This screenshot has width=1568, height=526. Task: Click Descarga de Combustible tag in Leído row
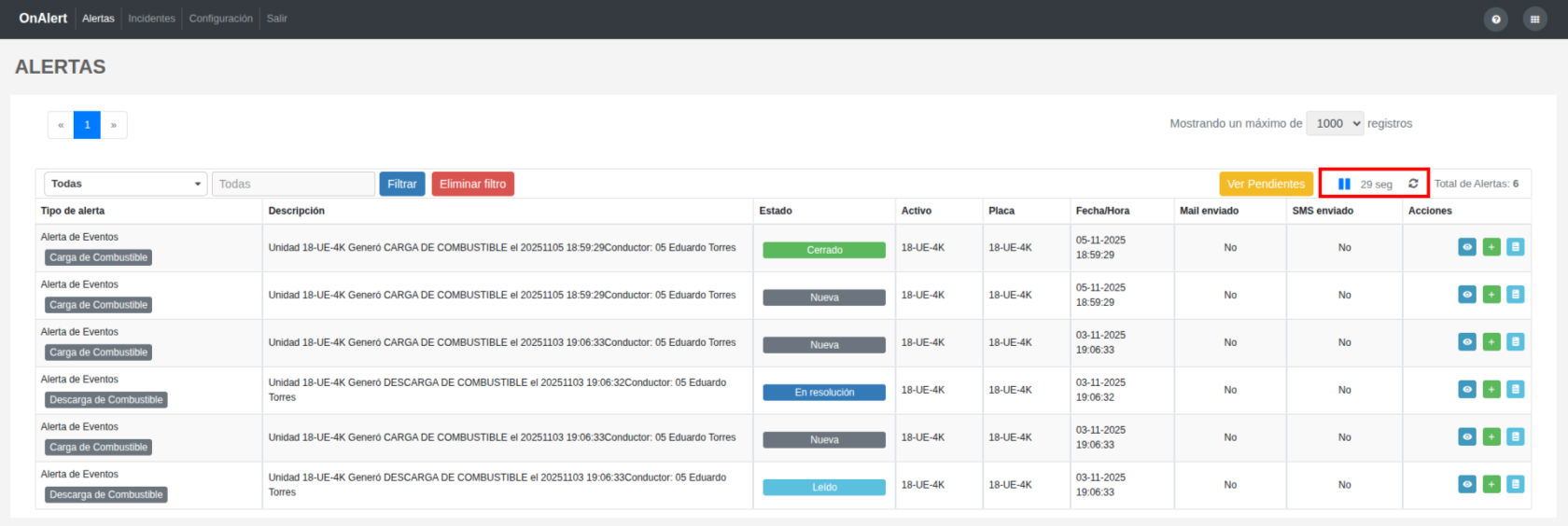(x=106, y=495)
